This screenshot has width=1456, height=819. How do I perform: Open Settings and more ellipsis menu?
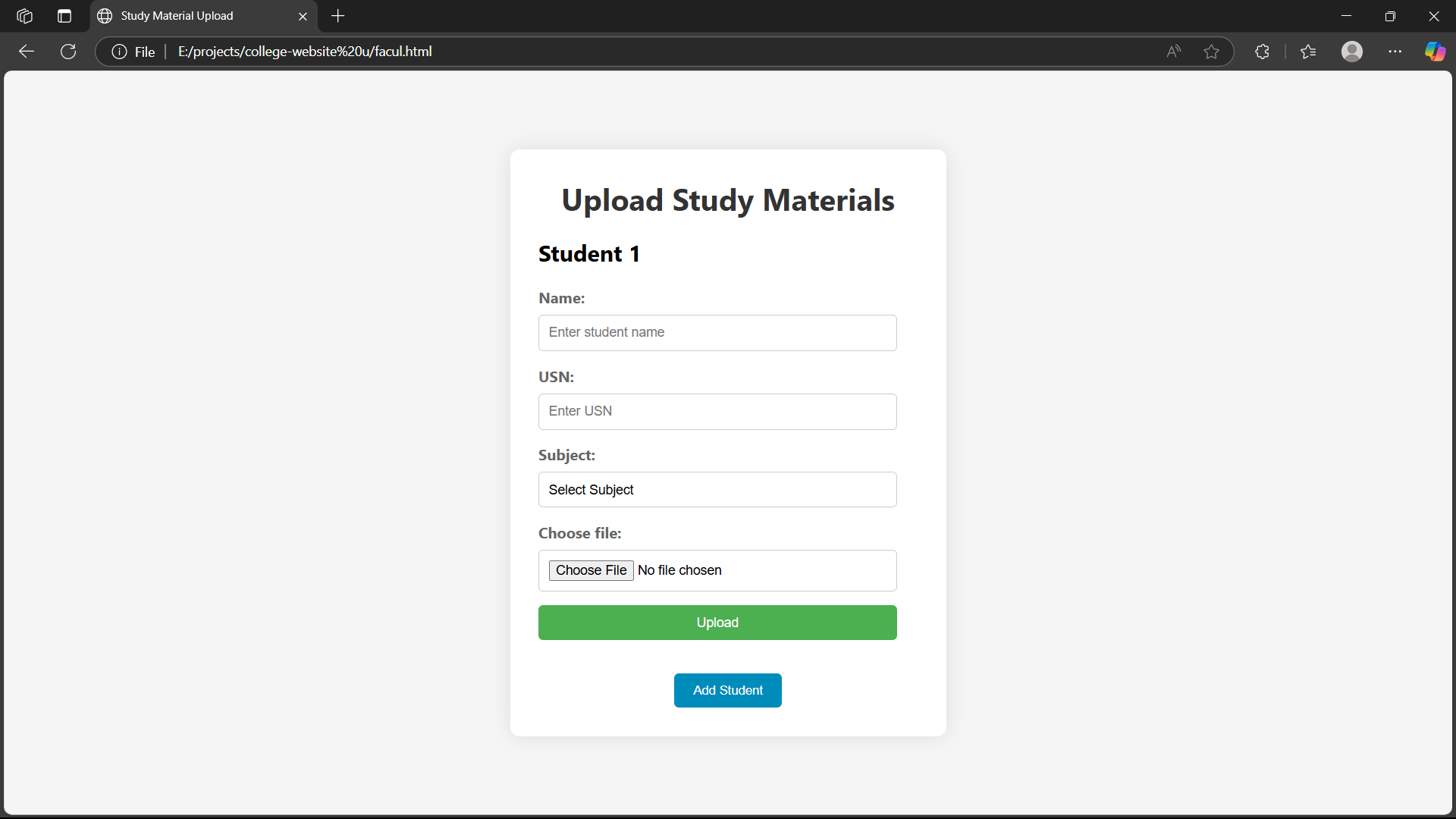pyautogui.click(x=1395, y=52)
